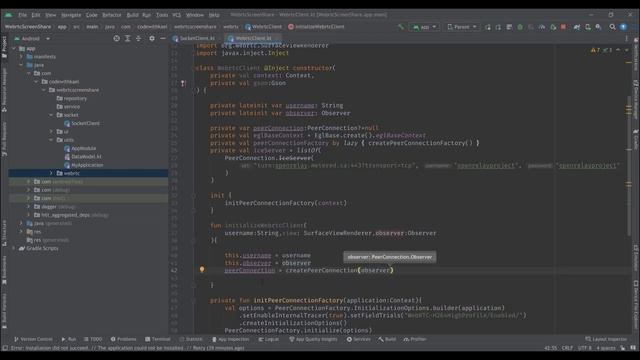Open the Problems tool window
Screen dimensions: 640x360
click(124, 339)
